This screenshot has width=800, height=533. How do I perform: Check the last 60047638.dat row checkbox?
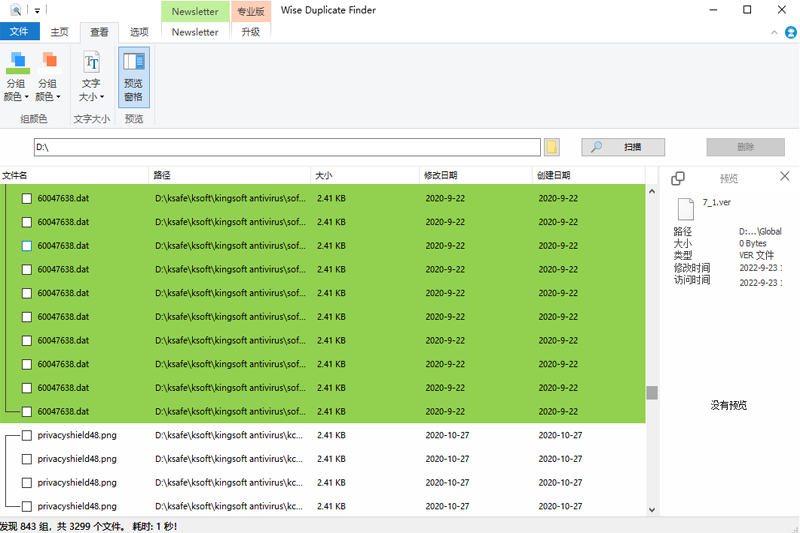[x=27, y=411]
